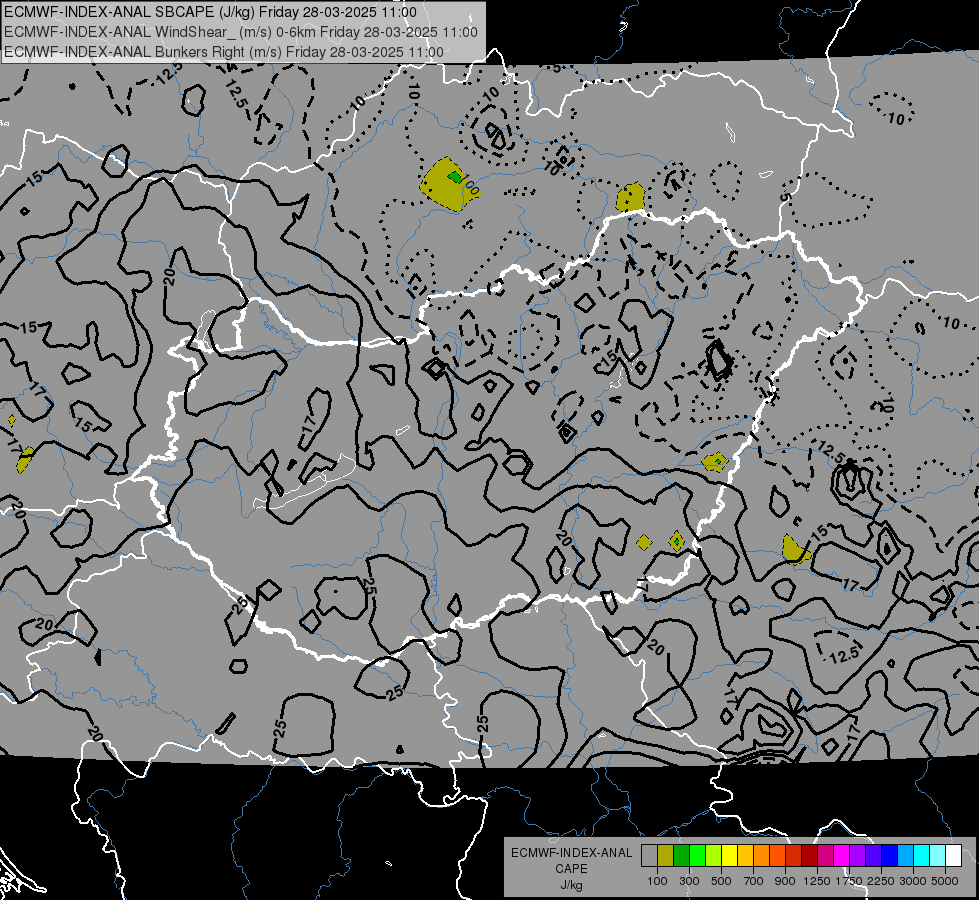Pick the dark green legend swatch
This screenshot has height=900, width=979.
point(681,856)
